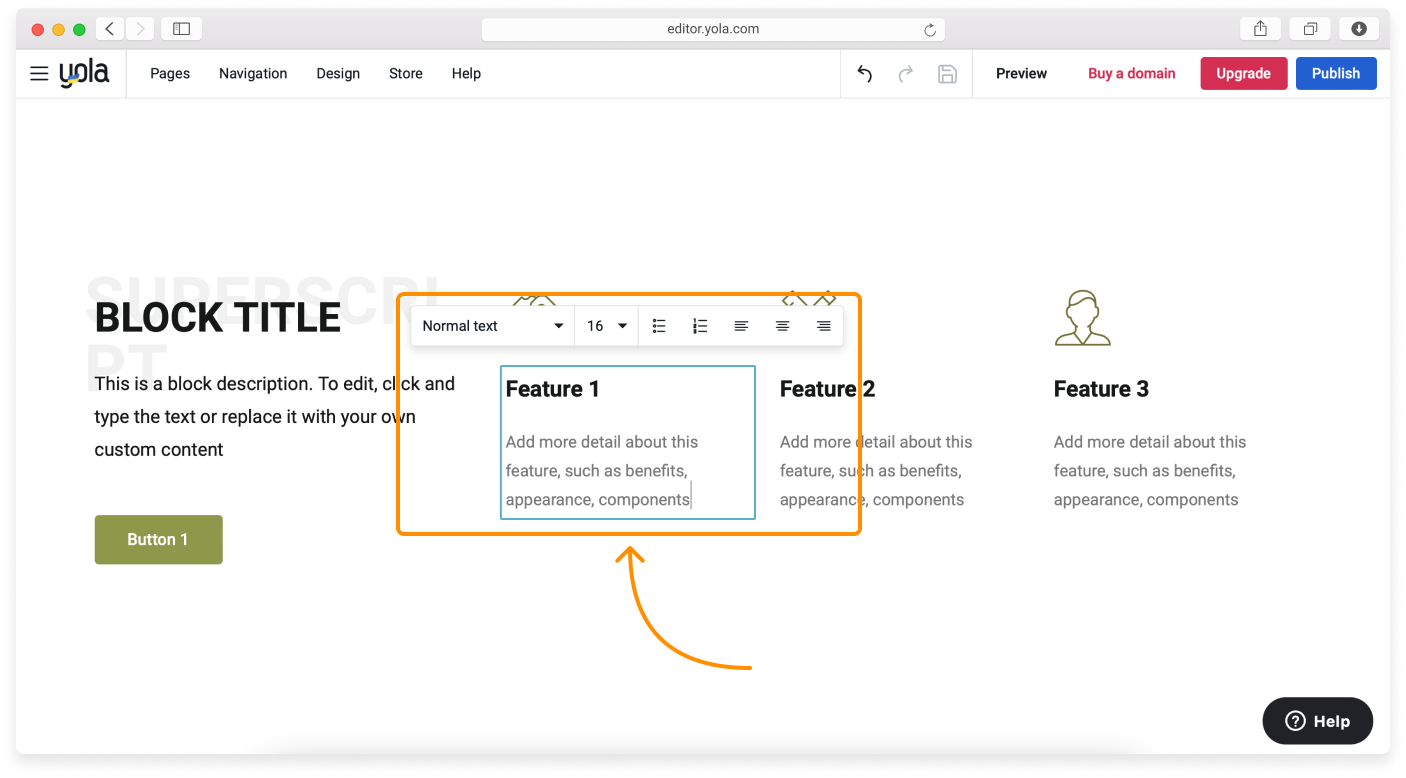Open the hamburger menu next to Yola logo
This screenshot has height=778, width=1406.
coord(39,73)
